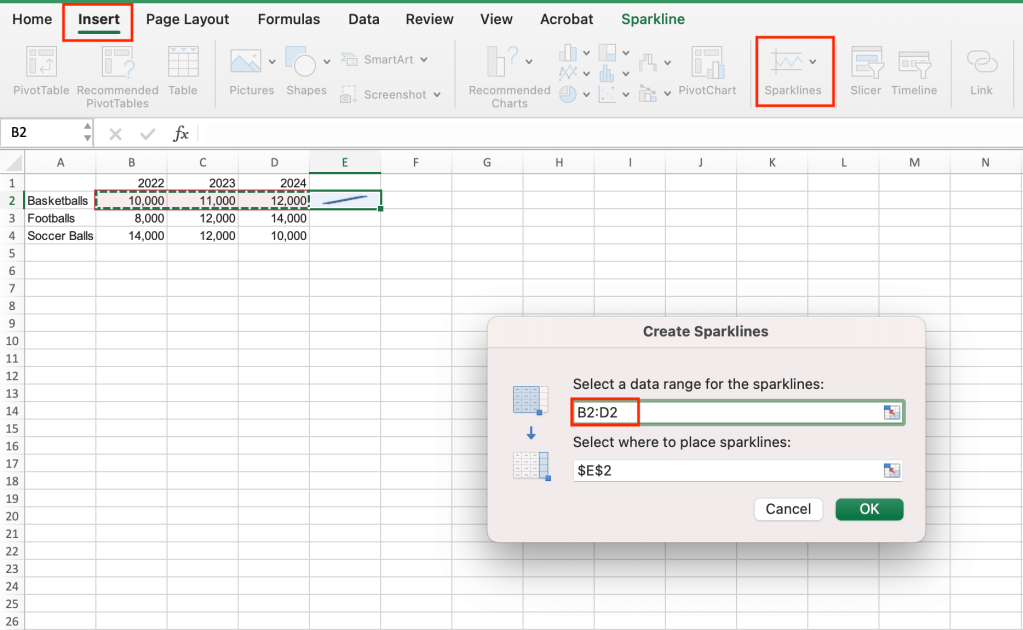
Task: Confirm formula bar entry with checkmark
Action: point(148,134)
